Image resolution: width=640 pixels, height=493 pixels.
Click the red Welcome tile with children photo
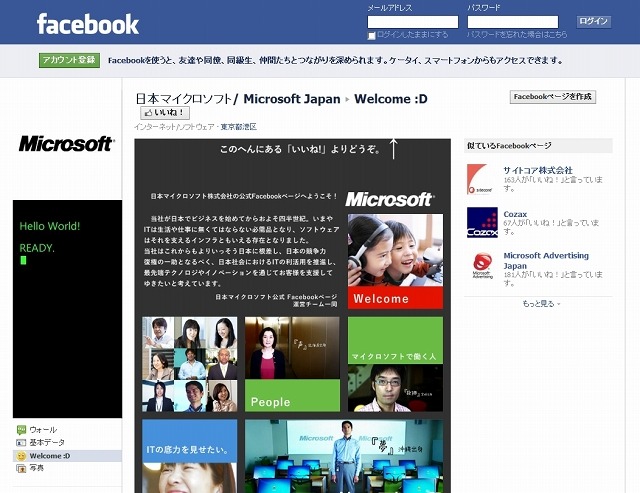pyautogui.click(x=395, y=261)
